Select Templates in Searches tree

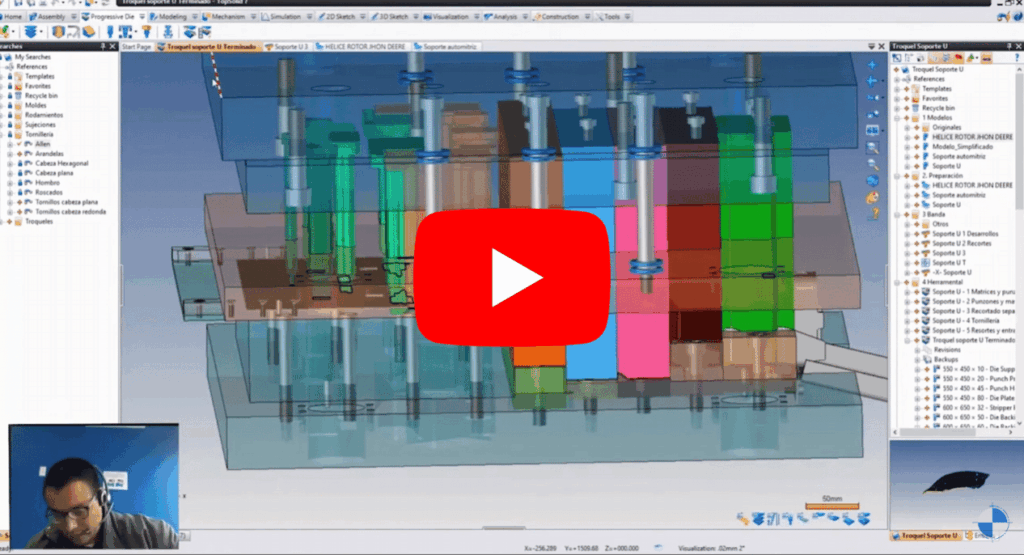pyautogui.click(x=39, y=76)
